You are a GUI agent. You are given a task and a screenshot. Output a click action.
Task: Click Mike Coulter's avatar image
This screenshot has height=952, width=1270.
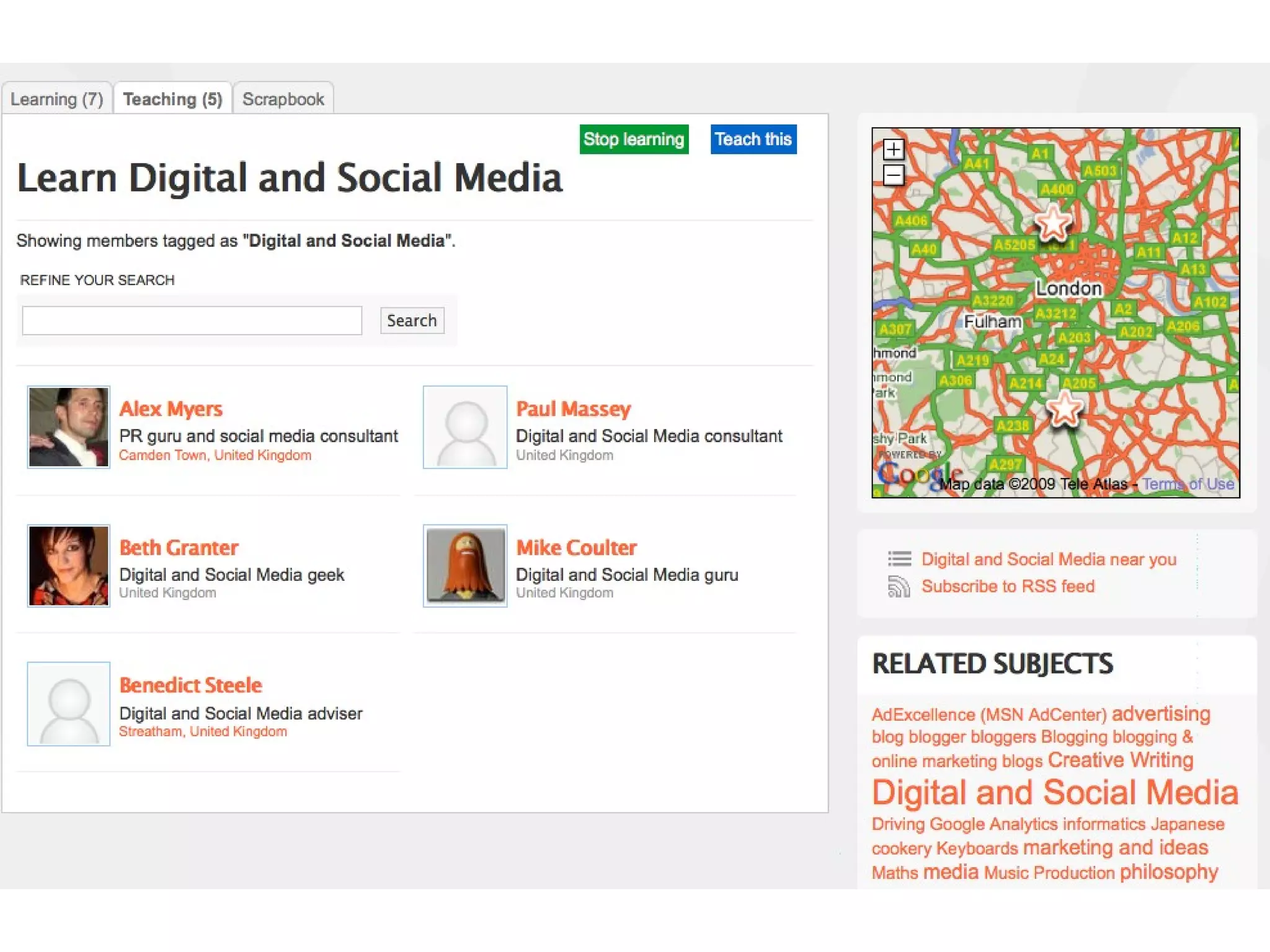(x=465, y=565)
